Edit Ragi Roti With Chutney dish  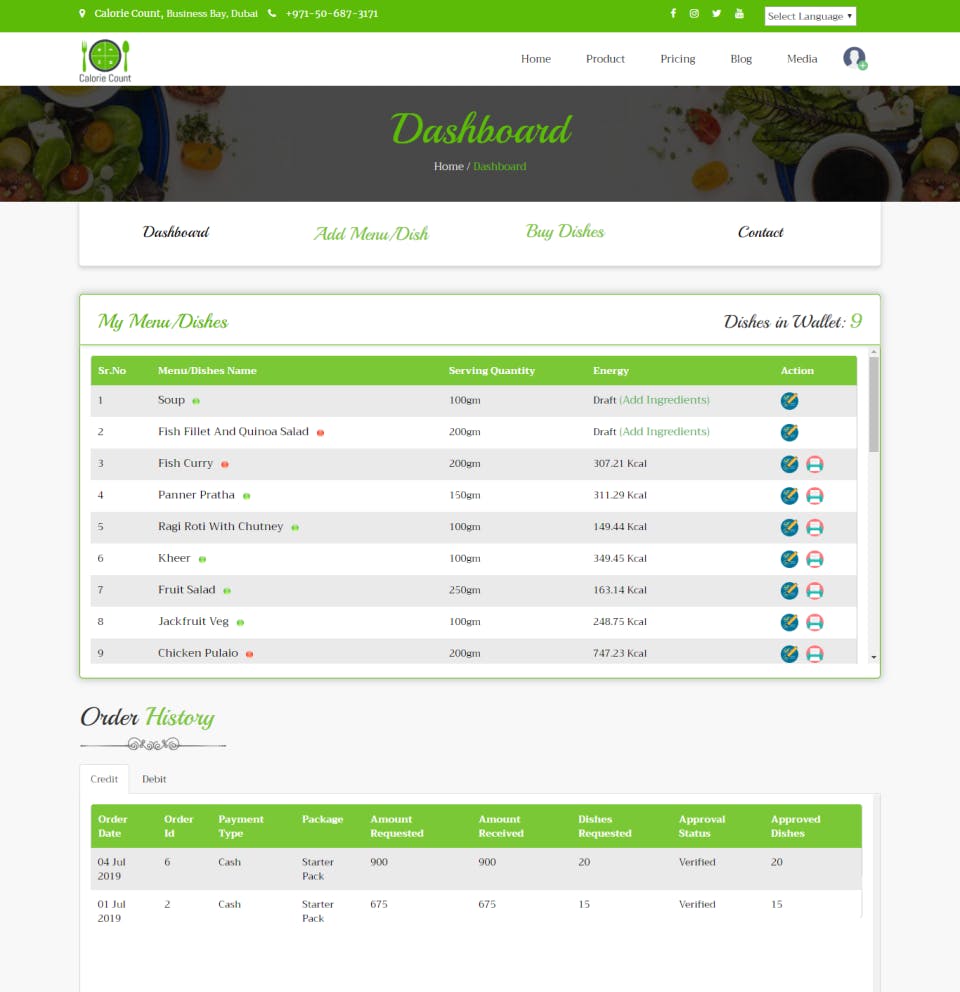789,527
